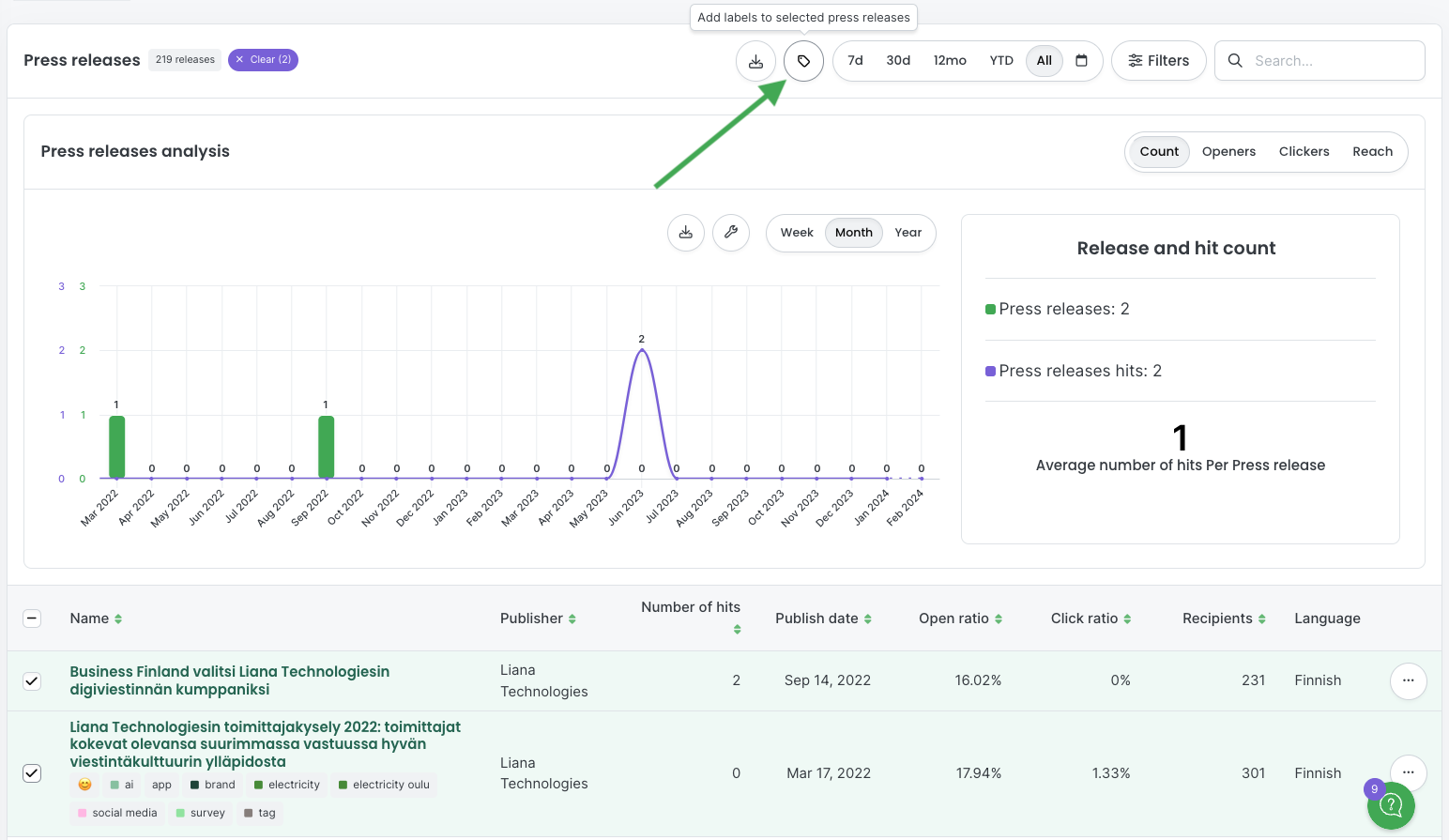
Task: Uncheck the Business Finland release checkbox
Action: pos(32,680)
